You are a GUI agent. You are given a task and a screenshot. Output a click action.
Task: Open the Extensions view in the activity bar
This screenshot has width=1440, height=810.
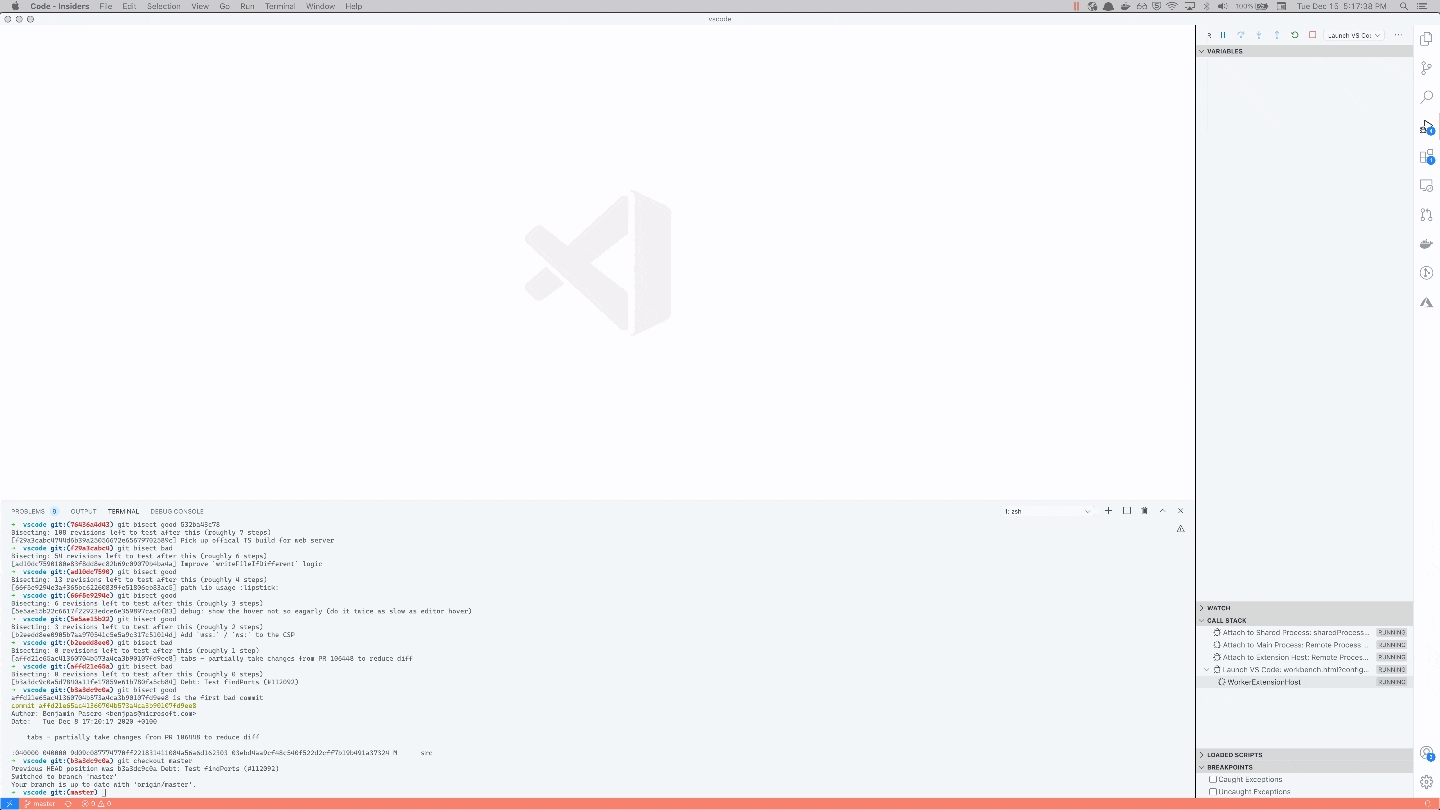(x=1426, y=157)
